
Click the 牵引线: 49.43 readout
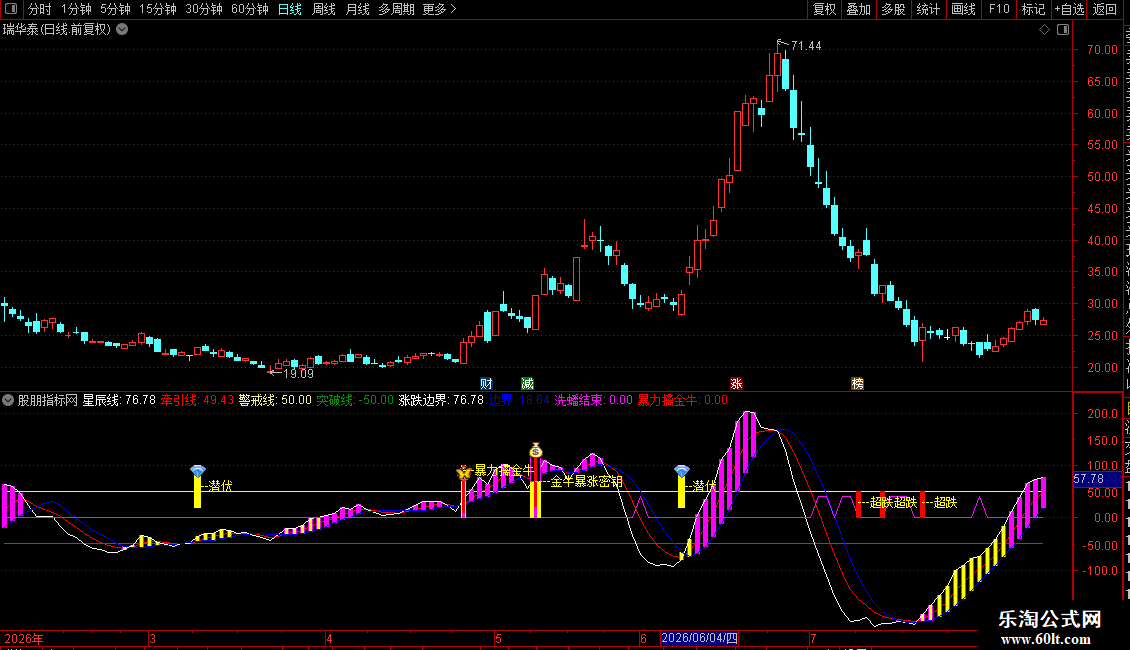tap(197, 400)
